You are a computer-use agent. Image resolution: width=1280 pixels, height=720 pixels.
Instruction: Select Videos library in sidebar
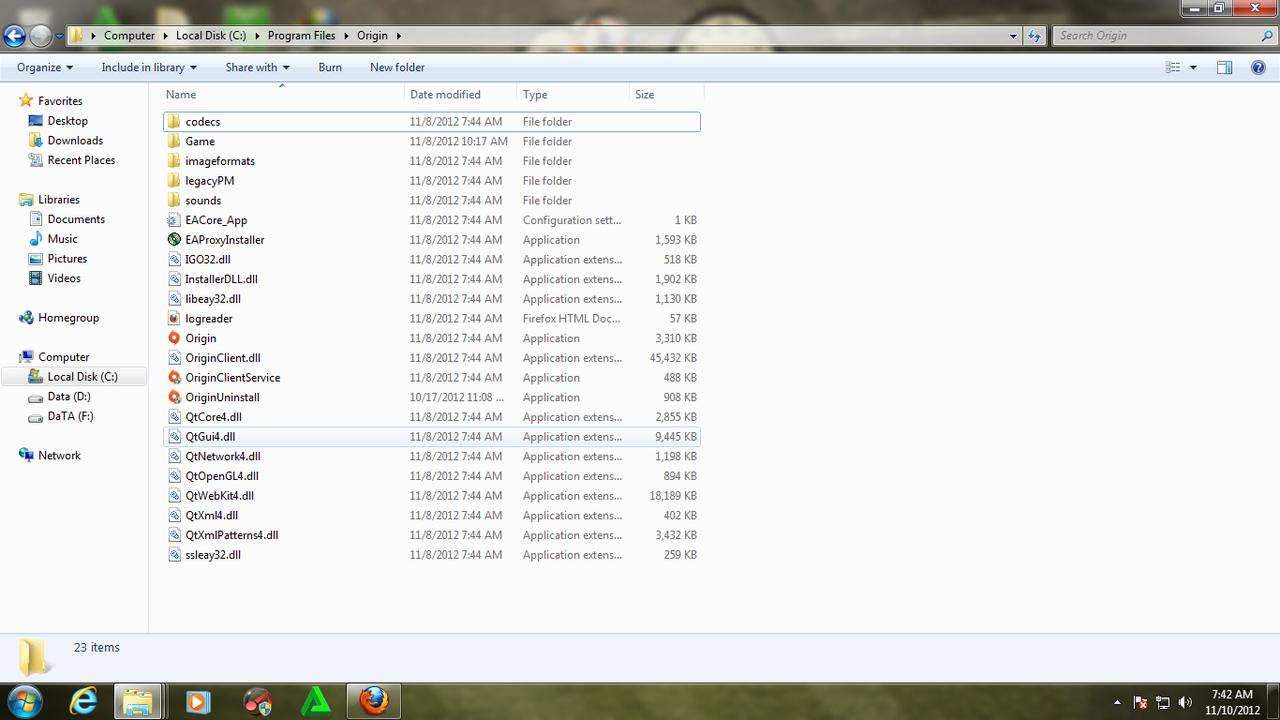64,278
